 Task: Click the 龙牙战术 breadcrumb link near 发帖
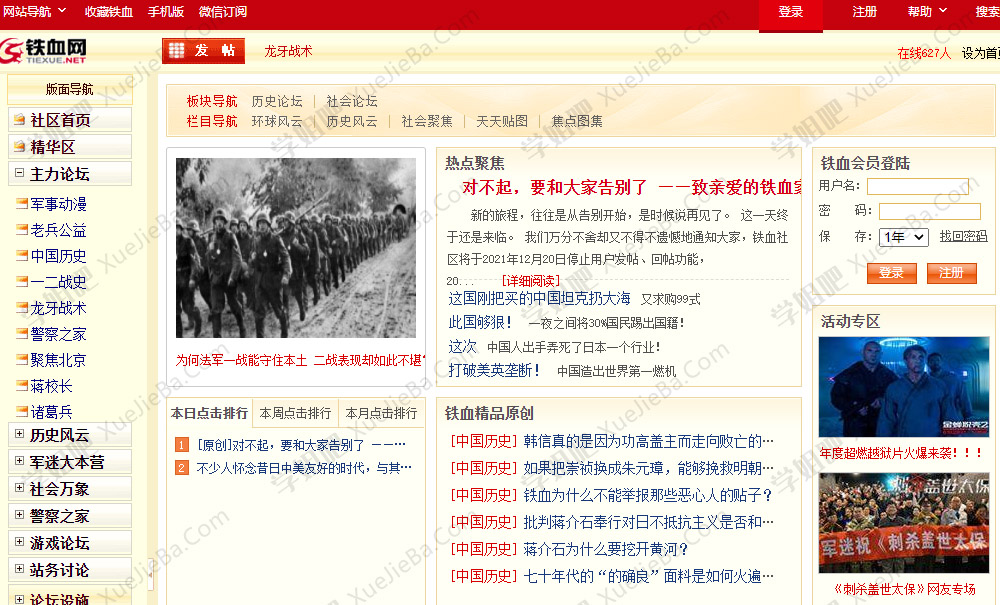point(288,51)
